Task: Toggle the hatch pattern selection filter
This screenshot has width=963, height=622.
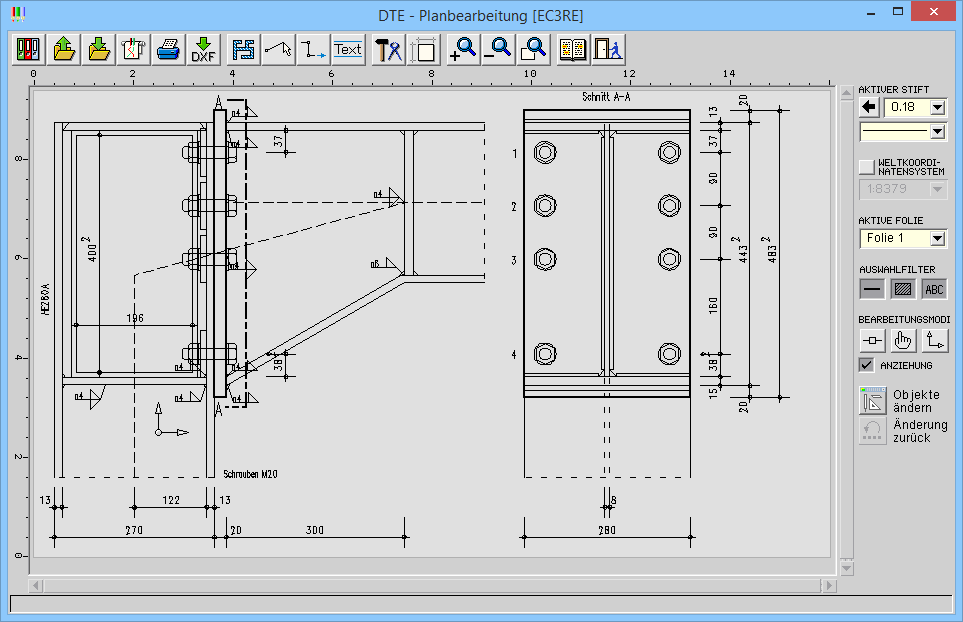Action: click(x=903, y=289)
